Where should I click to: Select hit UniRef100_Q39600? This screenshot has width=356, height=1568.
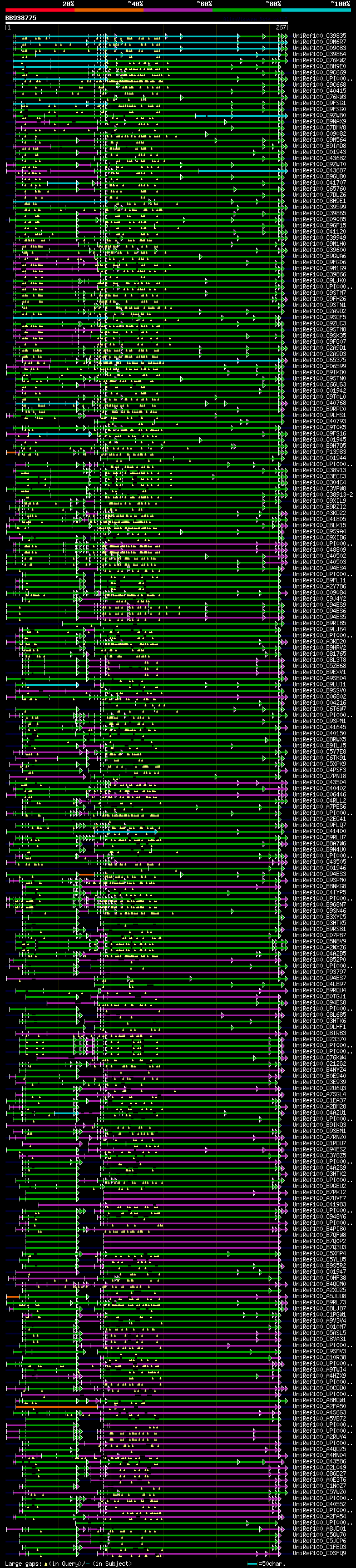pyautogui.click(x=319, y=250)
